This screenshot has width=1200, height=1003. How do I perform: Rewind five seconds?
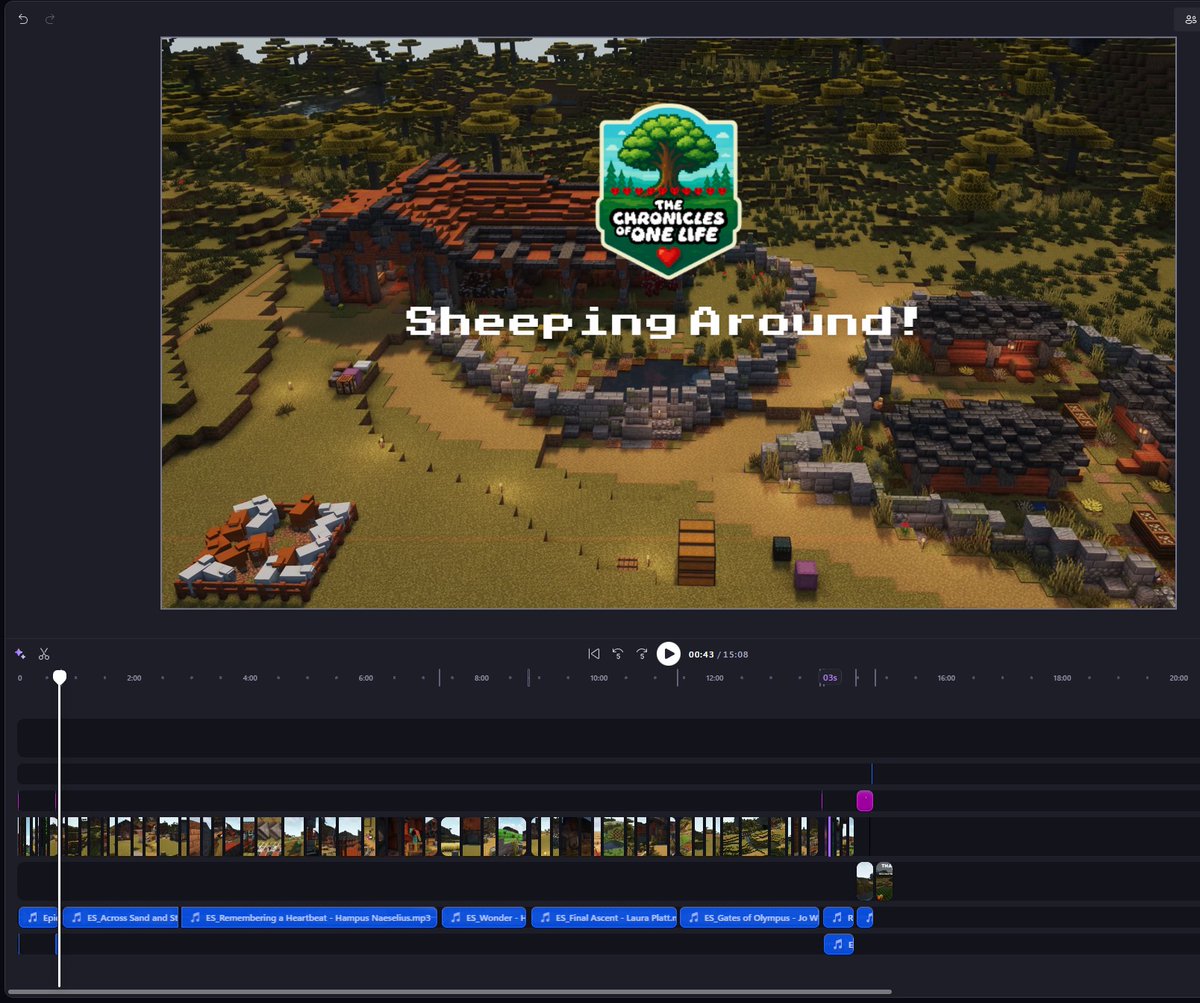(x=618, y=654)
